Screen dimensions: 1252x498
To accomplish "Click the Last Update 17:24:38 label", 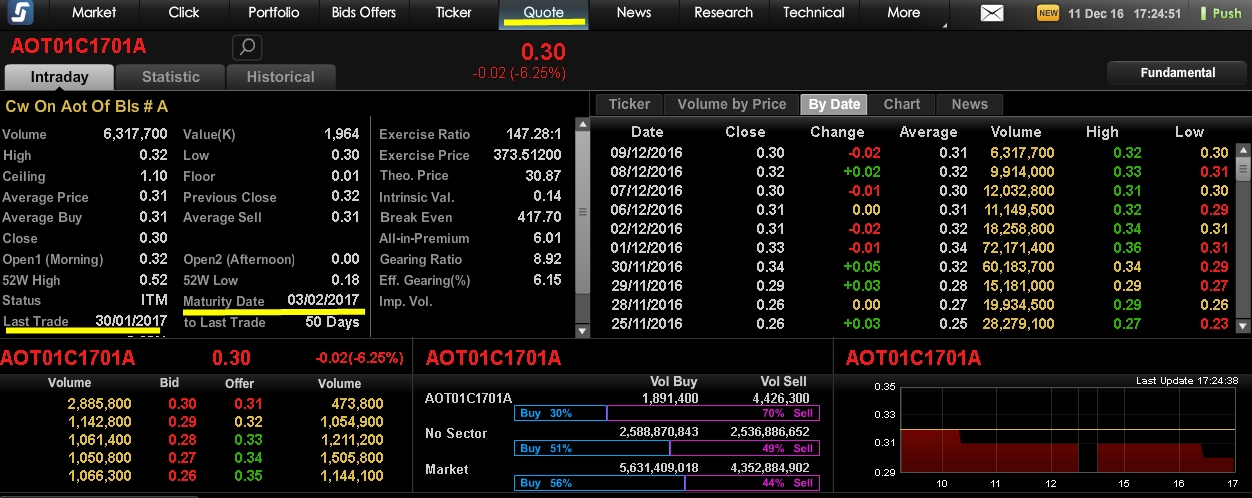I will coord(1187,381).
